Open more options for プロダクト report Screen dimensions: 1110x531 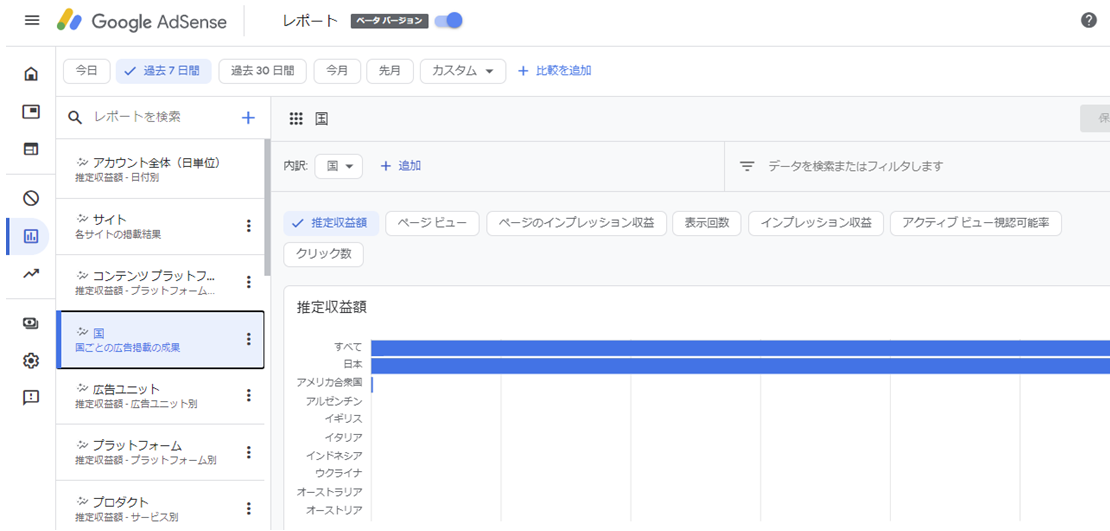(248, 508)
